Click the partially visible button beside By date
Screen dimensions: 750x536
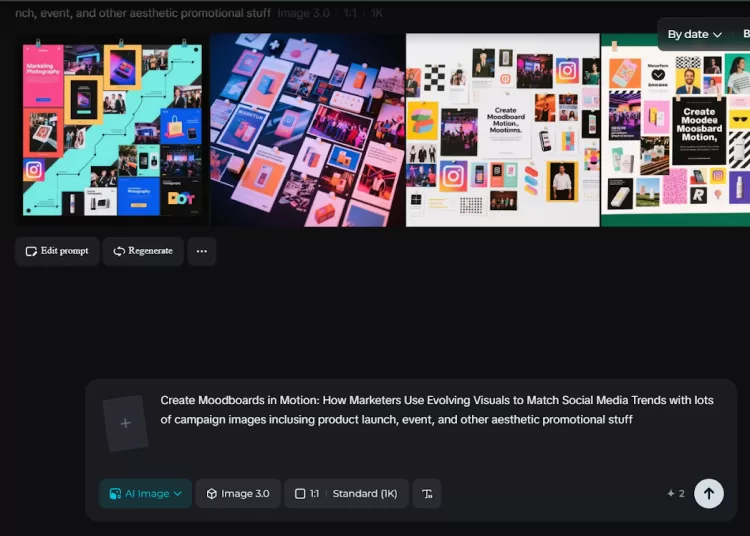(x=745, y=34)
